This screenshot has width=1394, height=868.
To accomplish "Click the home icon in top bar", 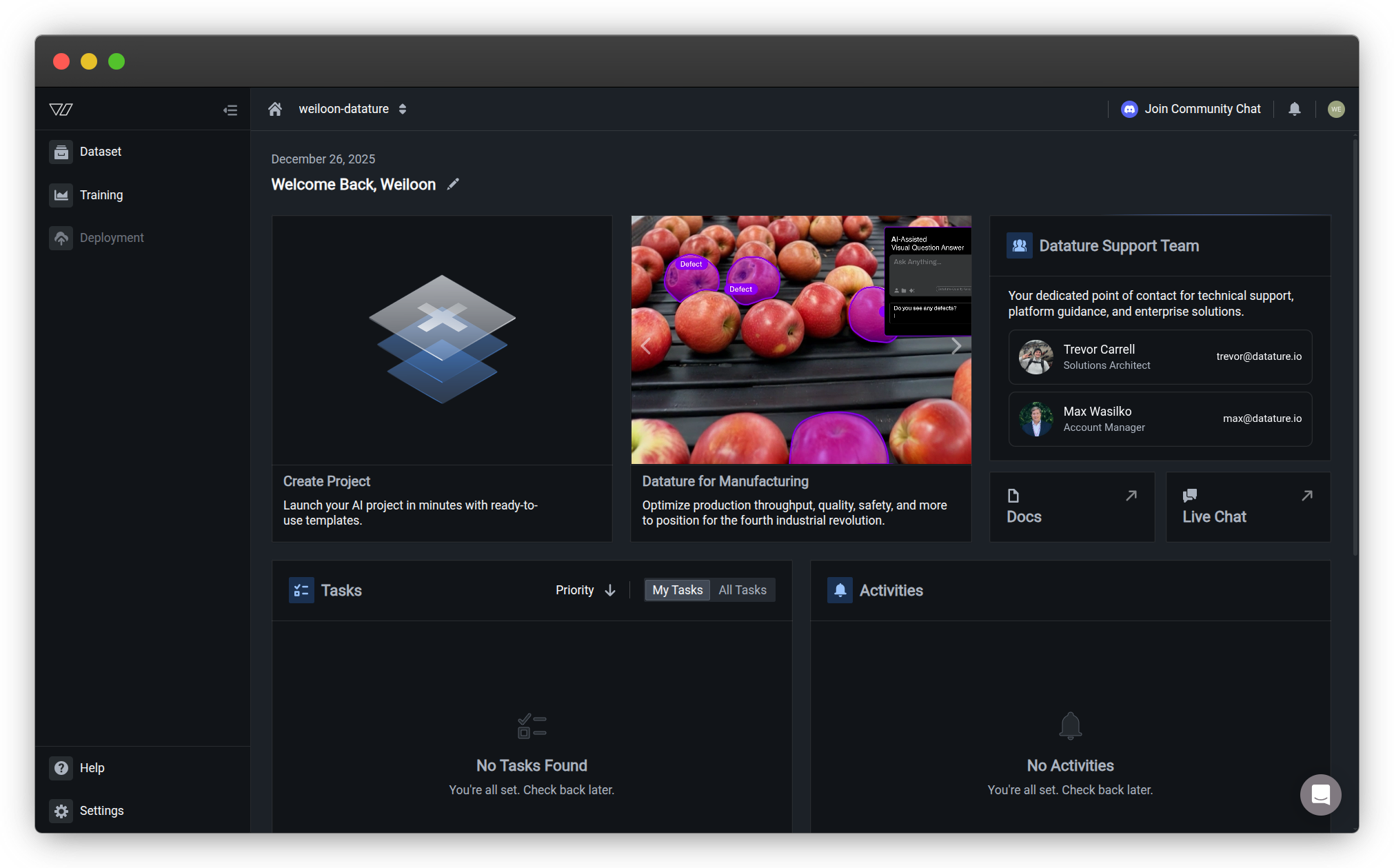I will [x=275, y=109].
